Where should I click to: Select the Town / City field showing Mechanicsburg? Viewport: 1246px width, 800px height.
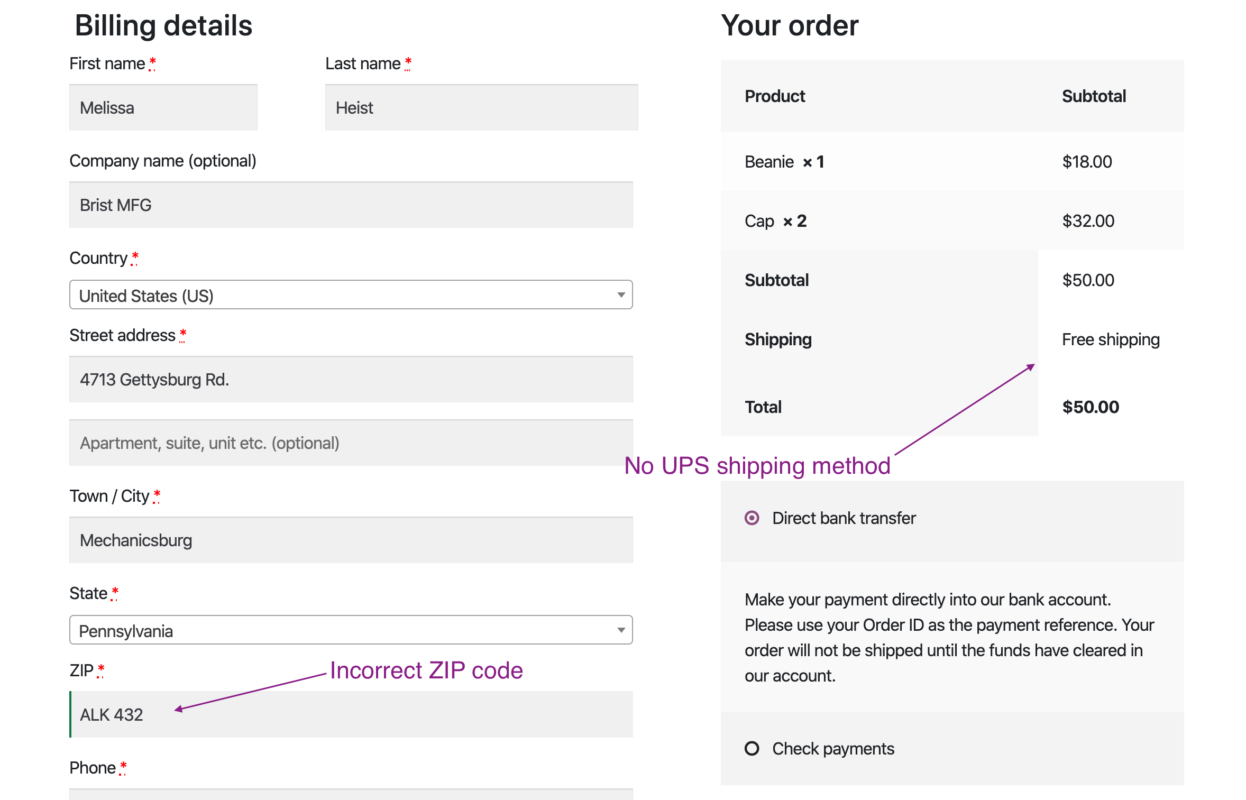click(350, 540)
